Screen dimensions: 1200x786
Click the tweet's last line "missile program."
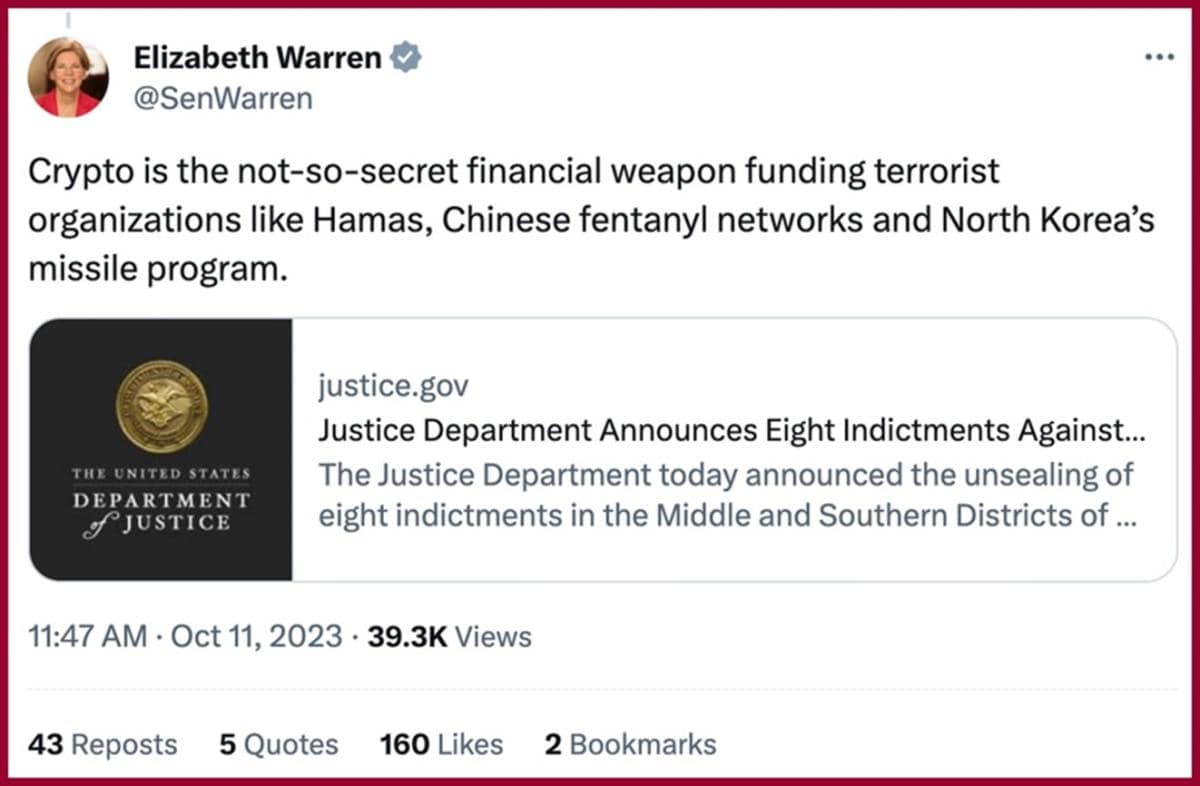click(x=158, y=270)
